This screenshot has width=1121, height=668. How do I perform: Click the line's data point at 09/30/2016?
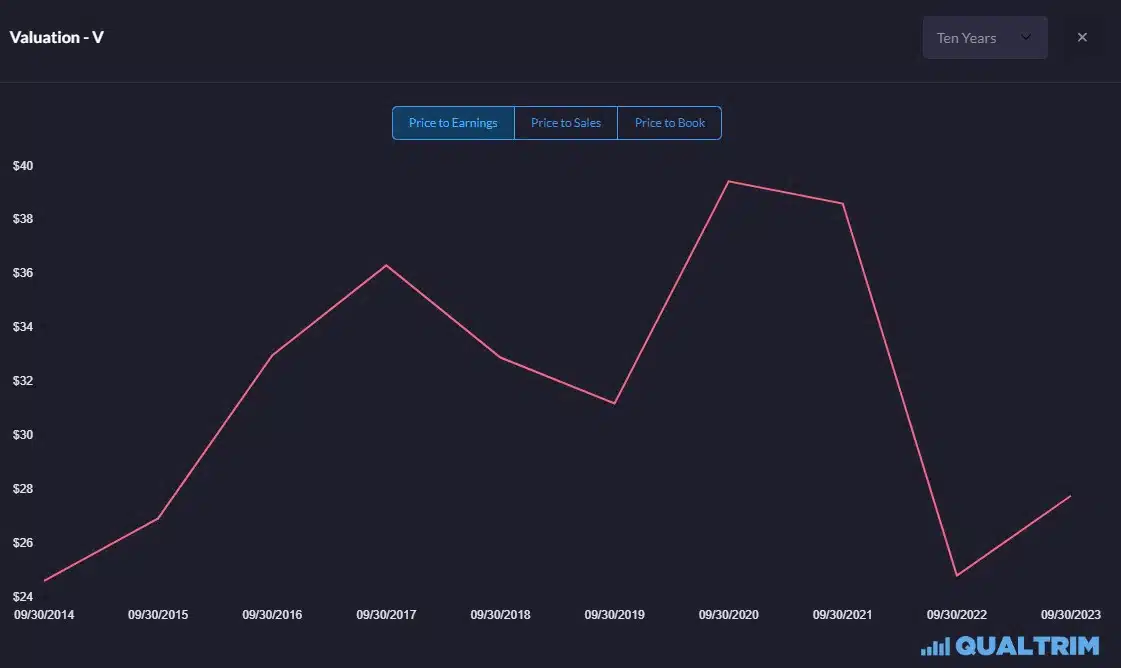(272, 355)
